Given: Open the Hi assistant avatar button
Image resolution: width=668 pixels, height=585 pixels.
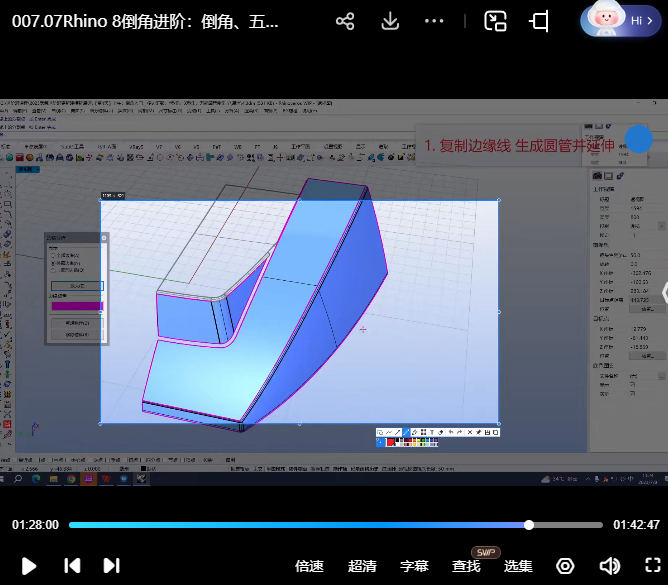Looking at the screenshot, I should click(620, 21).
